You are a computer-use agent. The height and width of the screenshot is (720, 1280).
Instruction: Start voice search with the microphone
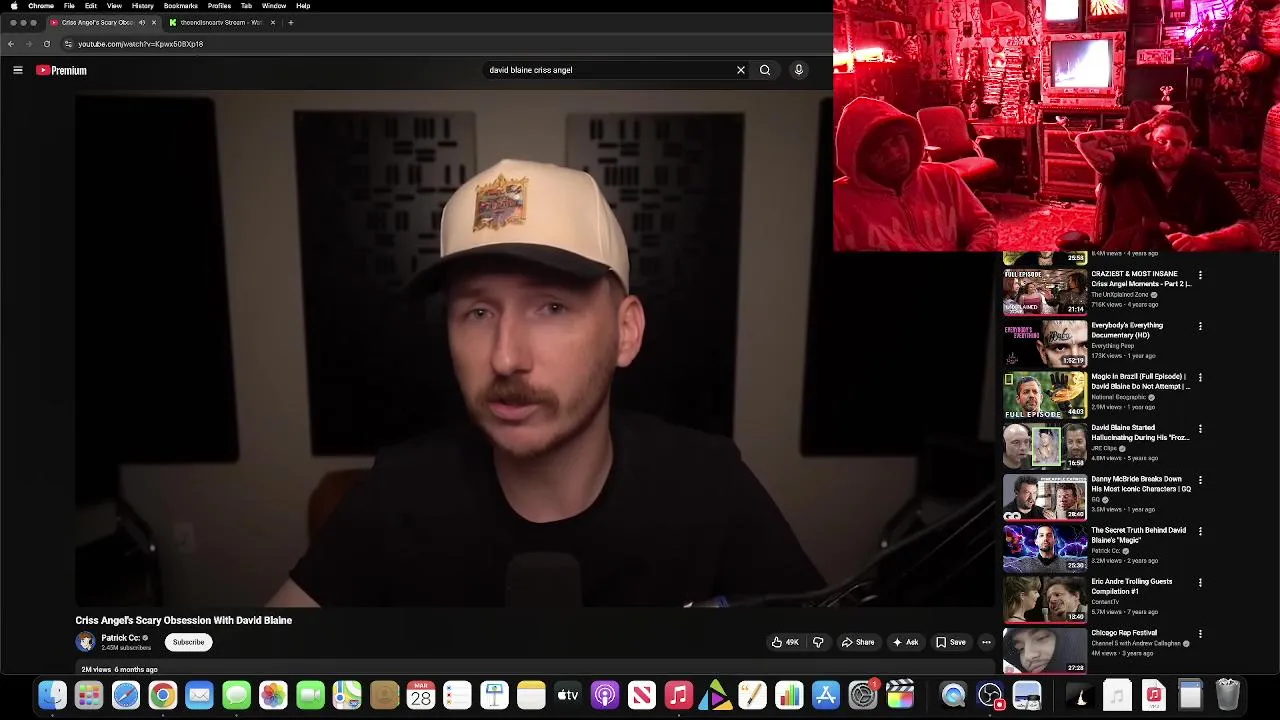[798, 70]
